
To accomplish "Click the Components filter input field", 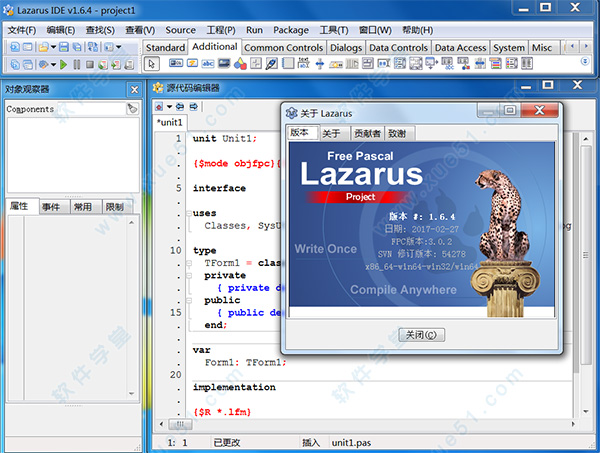I will point(91,109).
